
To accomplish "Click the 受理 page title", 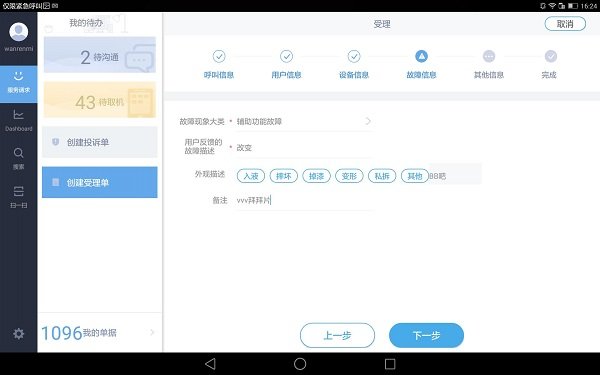I will (x=382, y=24).
